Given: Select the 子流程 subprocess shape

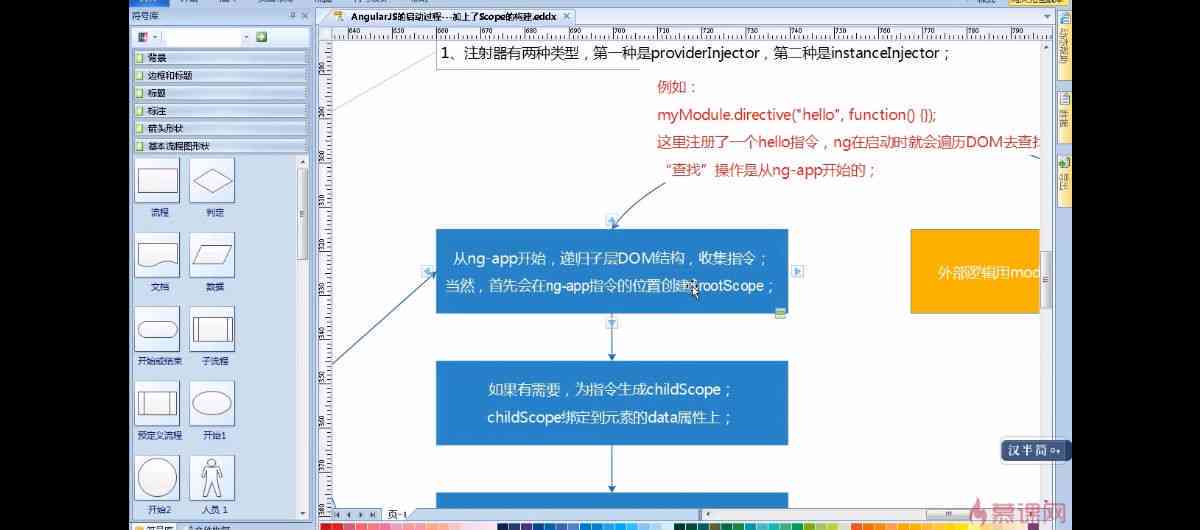Looking at the screenshot, I should pyautogui.click(x=212, y=329).
